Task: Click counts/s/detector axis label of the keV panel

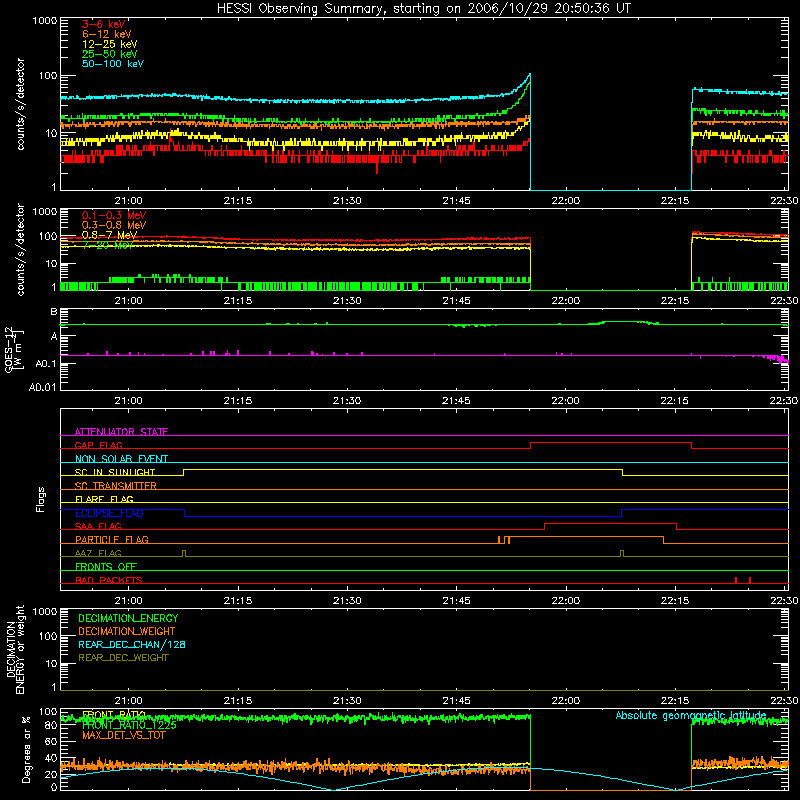Action: [x=20, y=104]
